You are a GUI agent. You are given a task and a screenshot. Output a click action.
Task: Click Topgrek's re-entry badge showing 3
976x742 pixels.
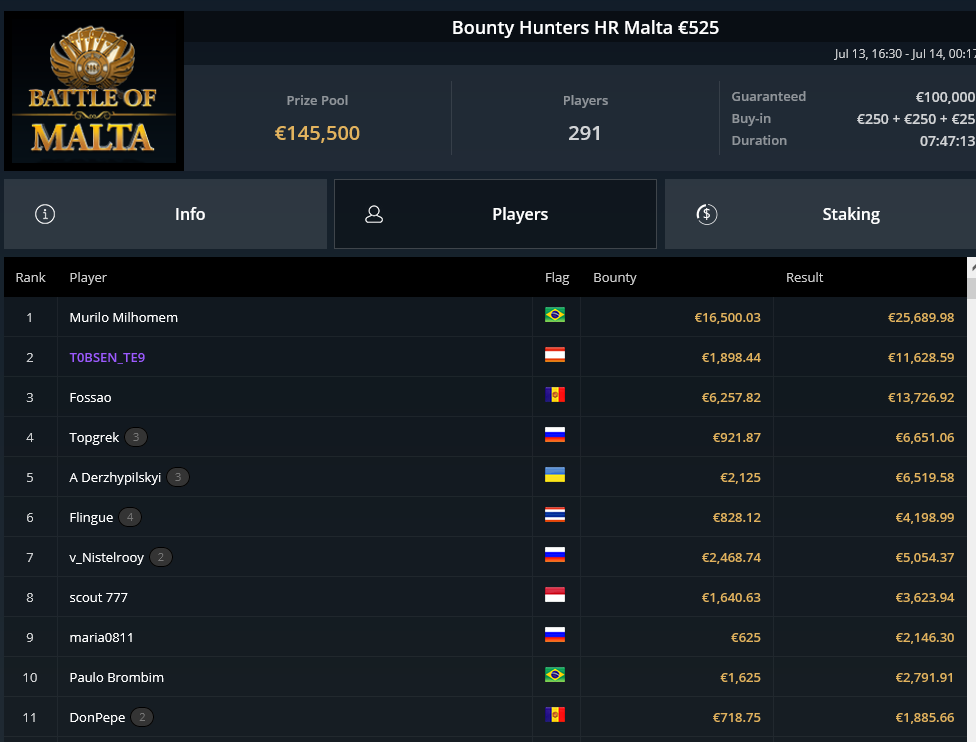click(x=136, y=437)
